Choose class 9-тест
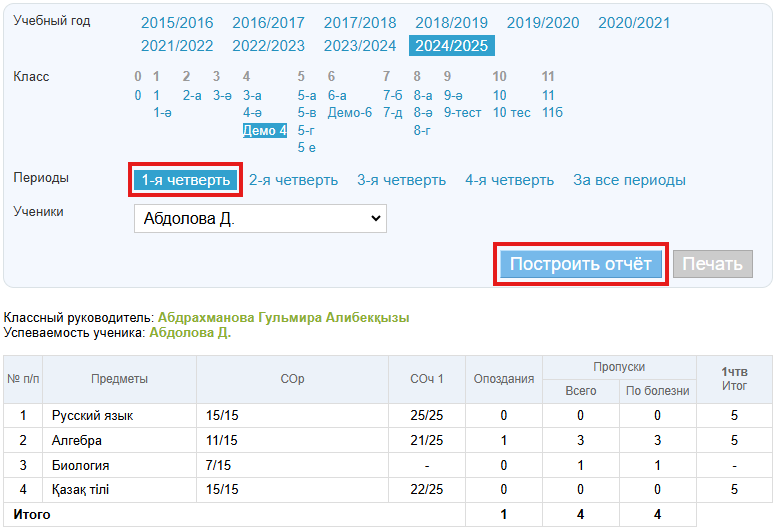784x529 pixels. 462,112
